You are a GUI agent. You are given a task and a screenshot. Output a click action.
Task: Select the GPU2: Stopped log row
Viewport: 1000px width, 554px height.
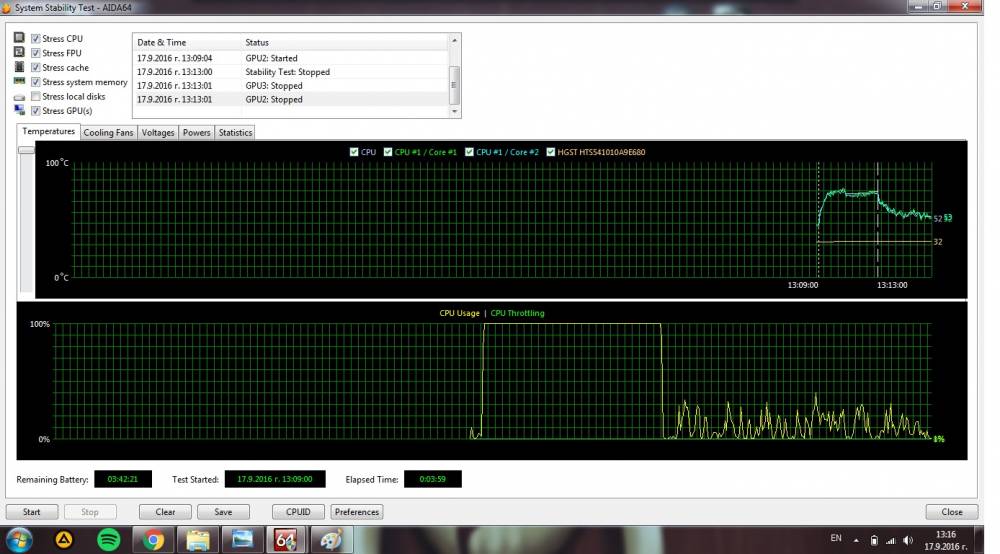[290, 99]
